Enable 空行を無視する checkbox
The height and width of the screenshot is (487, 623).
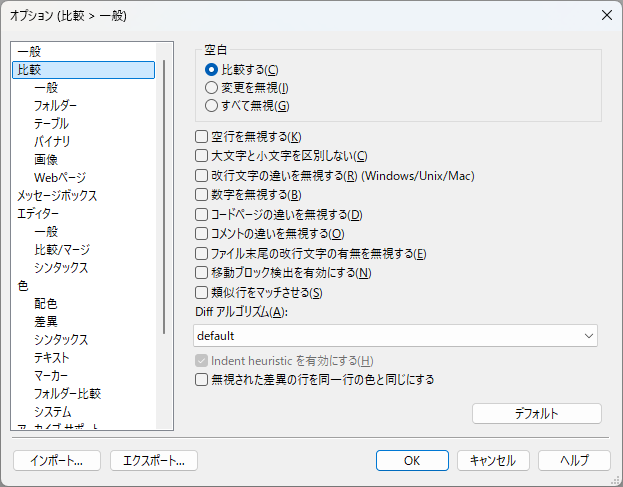[x=201, y=137]
